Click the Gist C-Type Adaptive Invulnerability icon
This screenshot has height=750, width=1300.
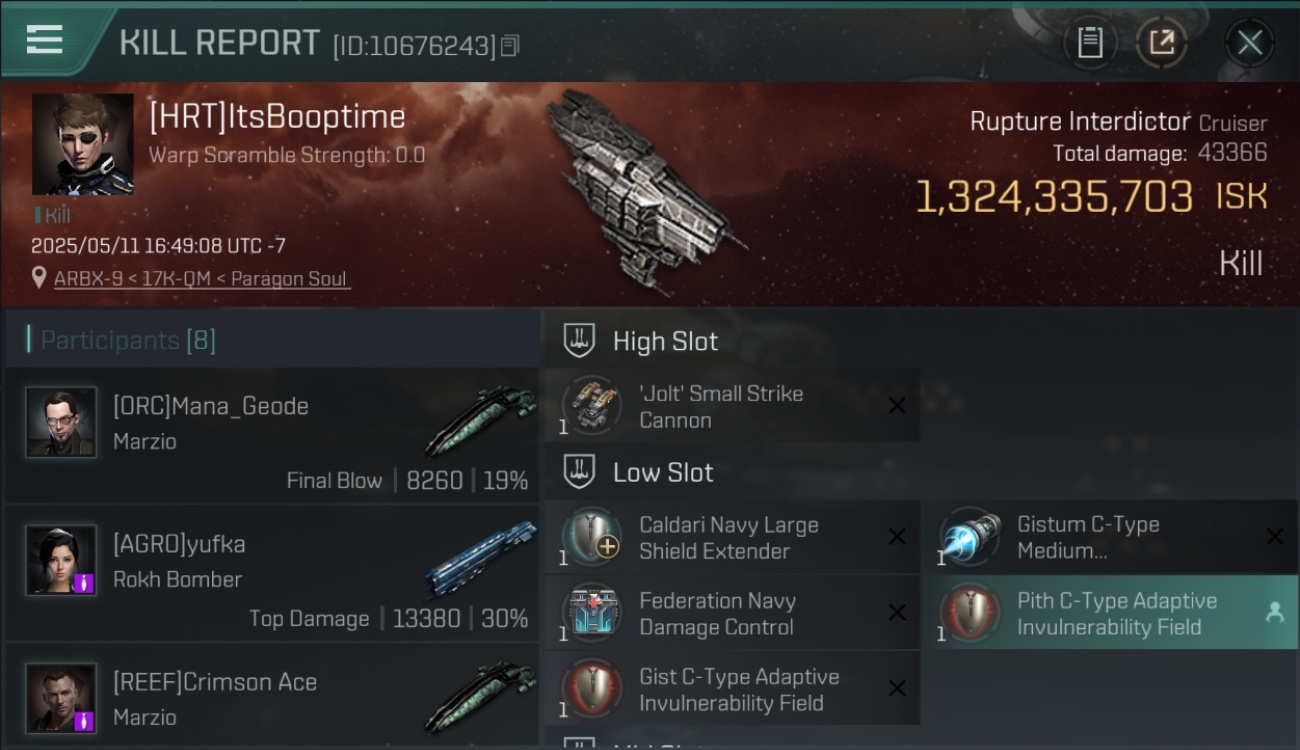592,689
